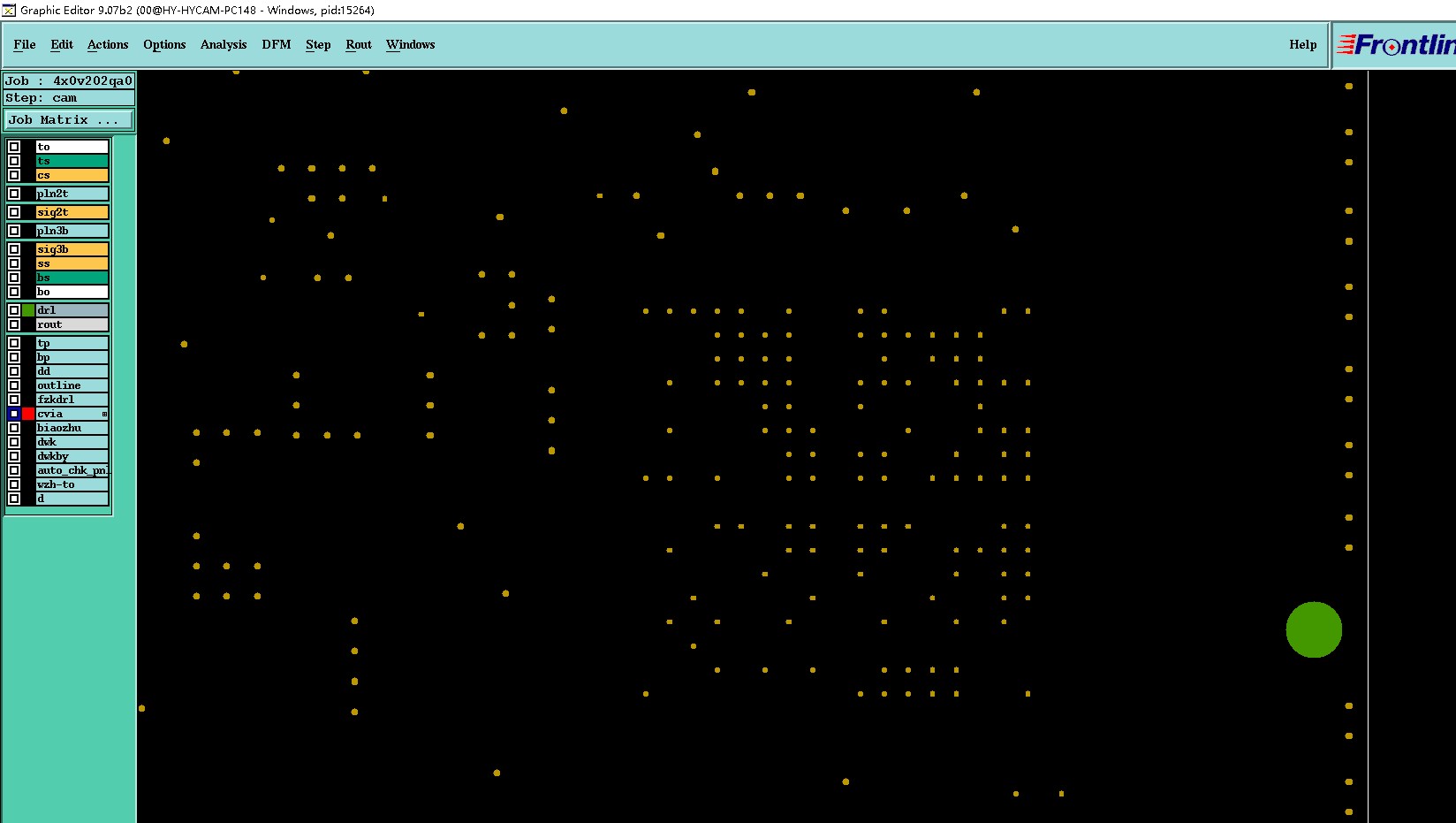Viewport: 1456px width, 823px height.
Task: Toggle display checkbox for layer ss
Action: pyautogui.click(x=14, y=263)
